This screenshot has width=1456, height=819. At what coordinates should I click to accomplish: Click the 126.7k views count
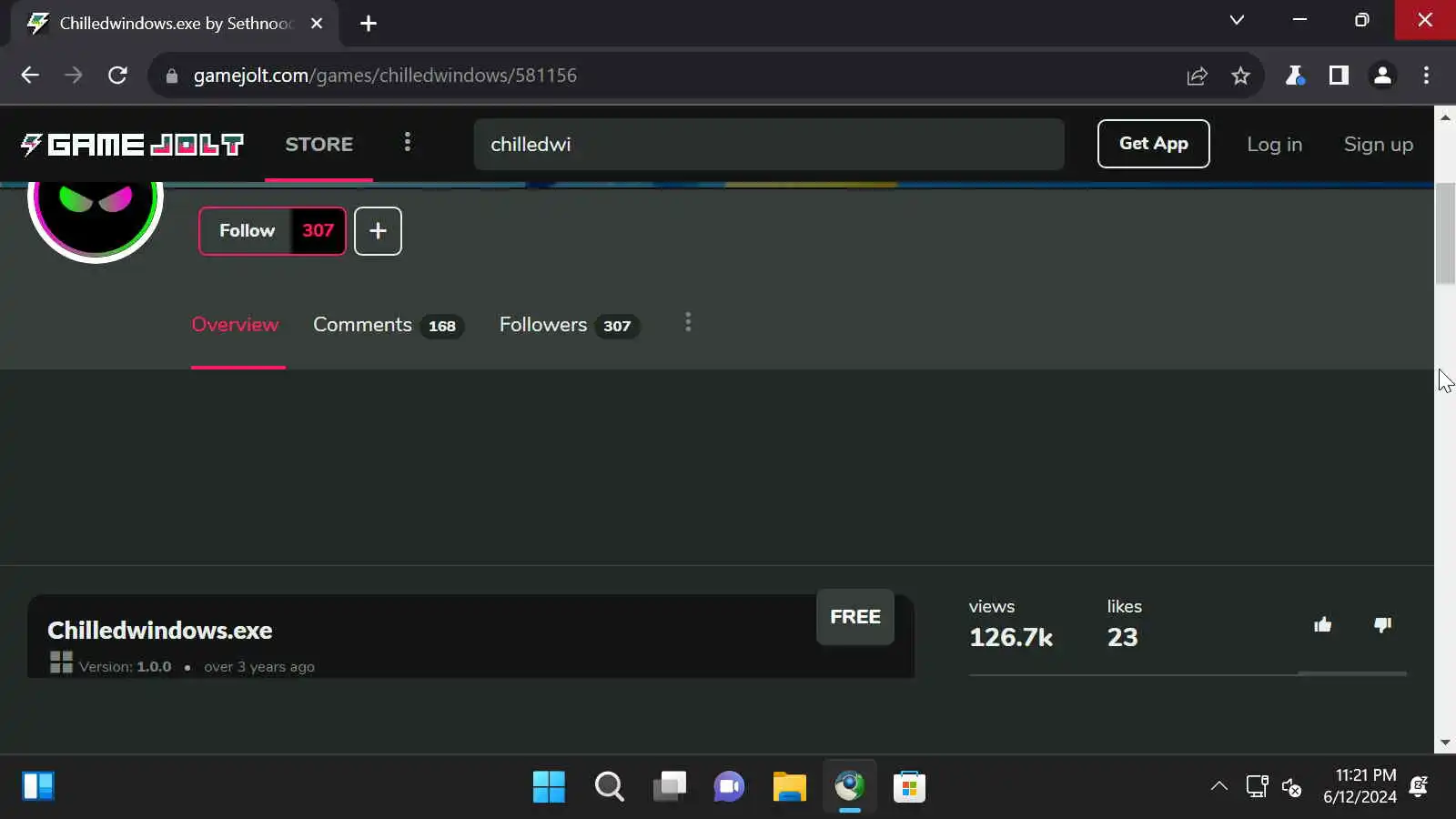coord(1011,637)
